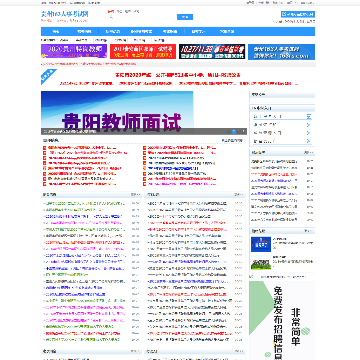Screen dimensions: 360x360
Task: Click the magenta headline ending the right news column
Action: tap(182, 184)
